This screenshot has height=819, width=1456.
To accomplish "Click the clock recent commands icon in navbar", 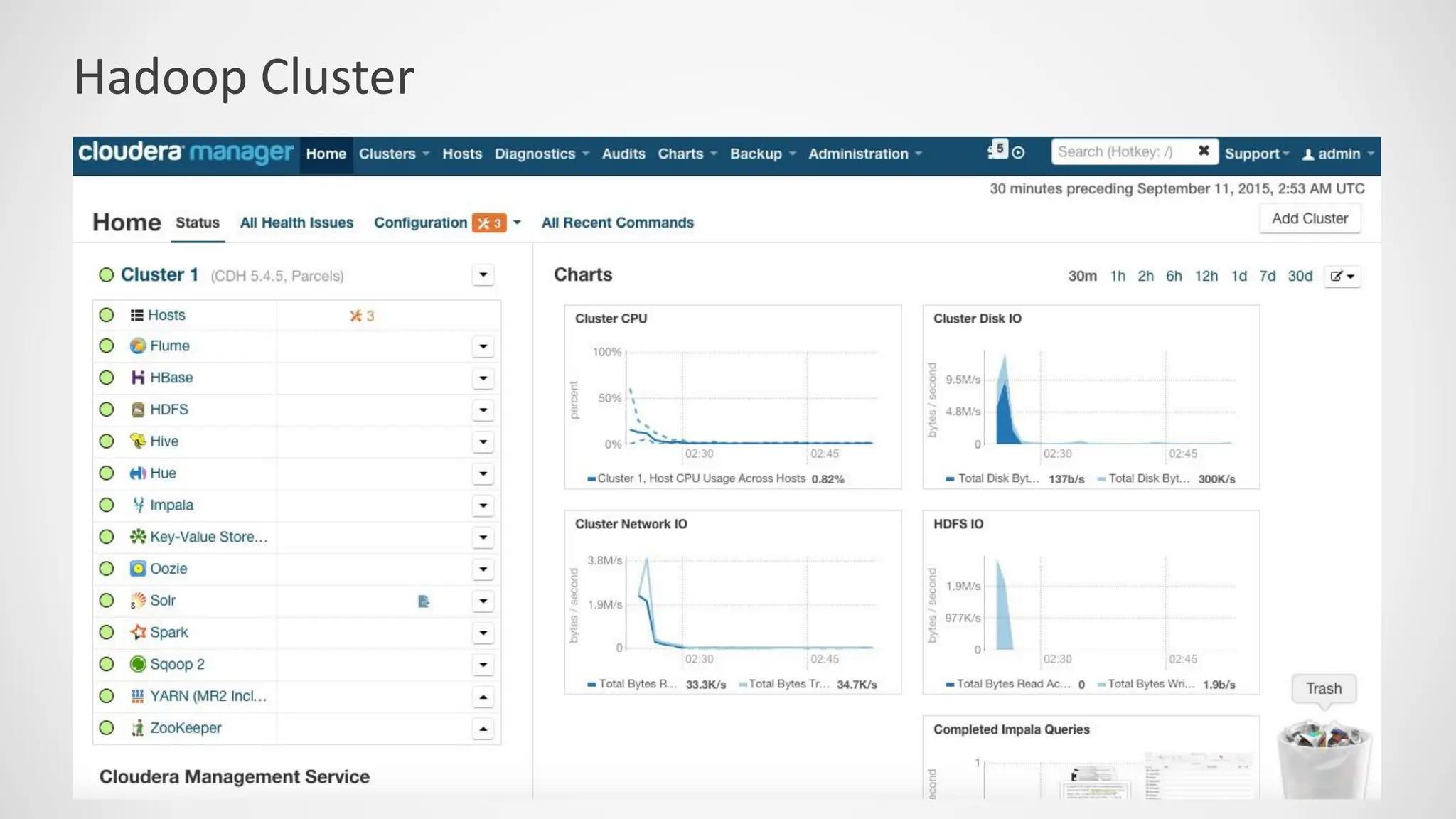I will 1018,153.
